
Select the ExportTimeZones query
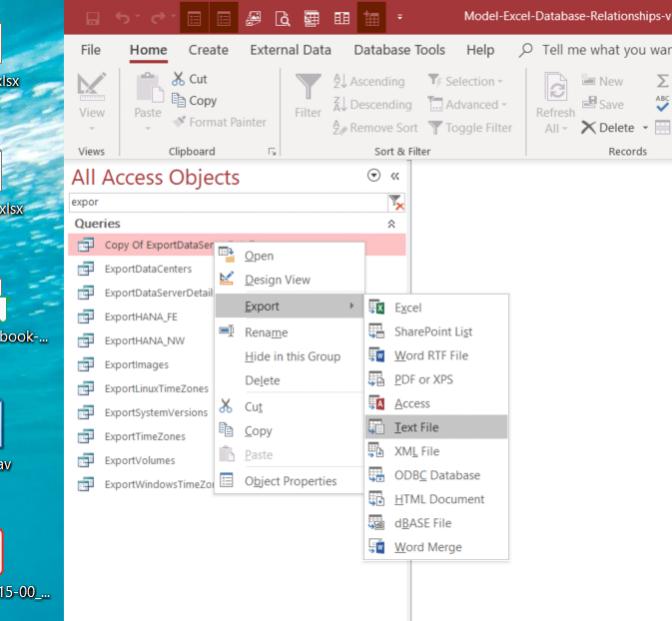pos(145,437)
